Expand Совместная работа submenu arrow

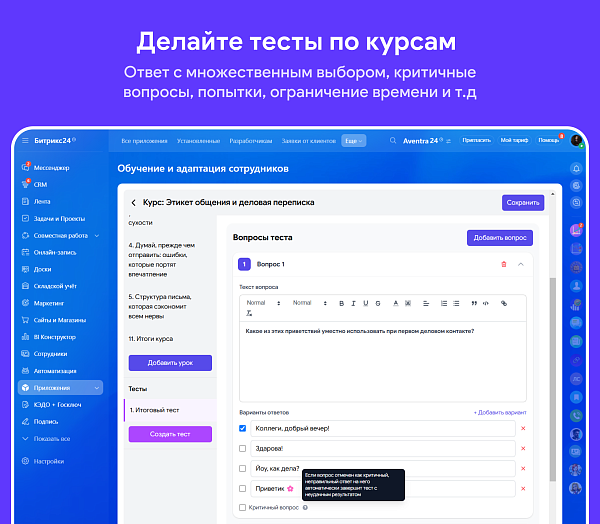tap(97, 235)
